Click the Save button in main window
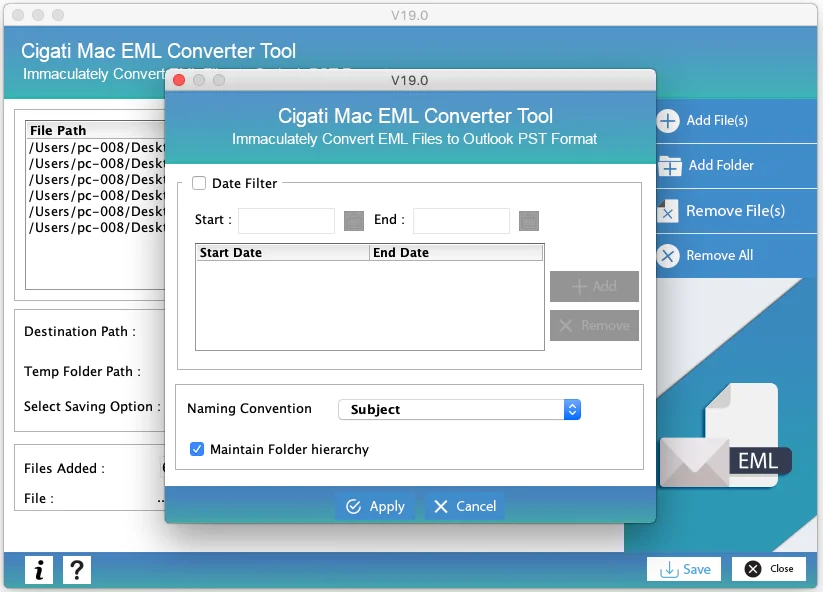 [684, 569]
